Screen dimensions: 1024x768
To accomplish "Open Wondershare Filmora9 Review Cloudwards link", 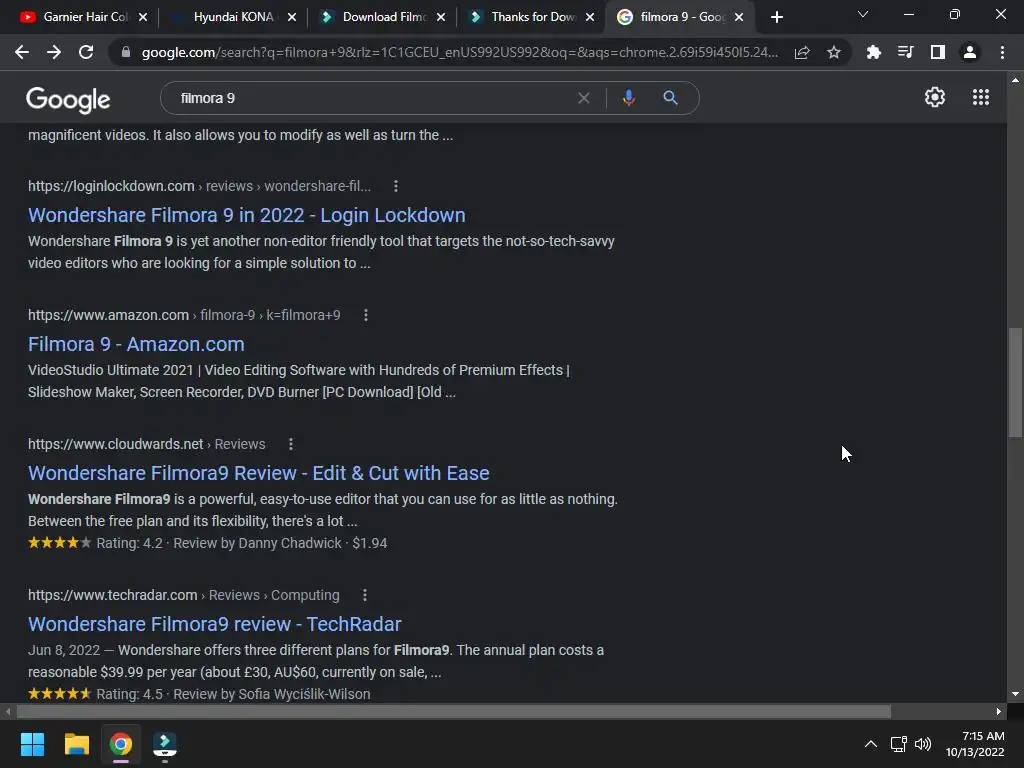I will coord(259,473).
